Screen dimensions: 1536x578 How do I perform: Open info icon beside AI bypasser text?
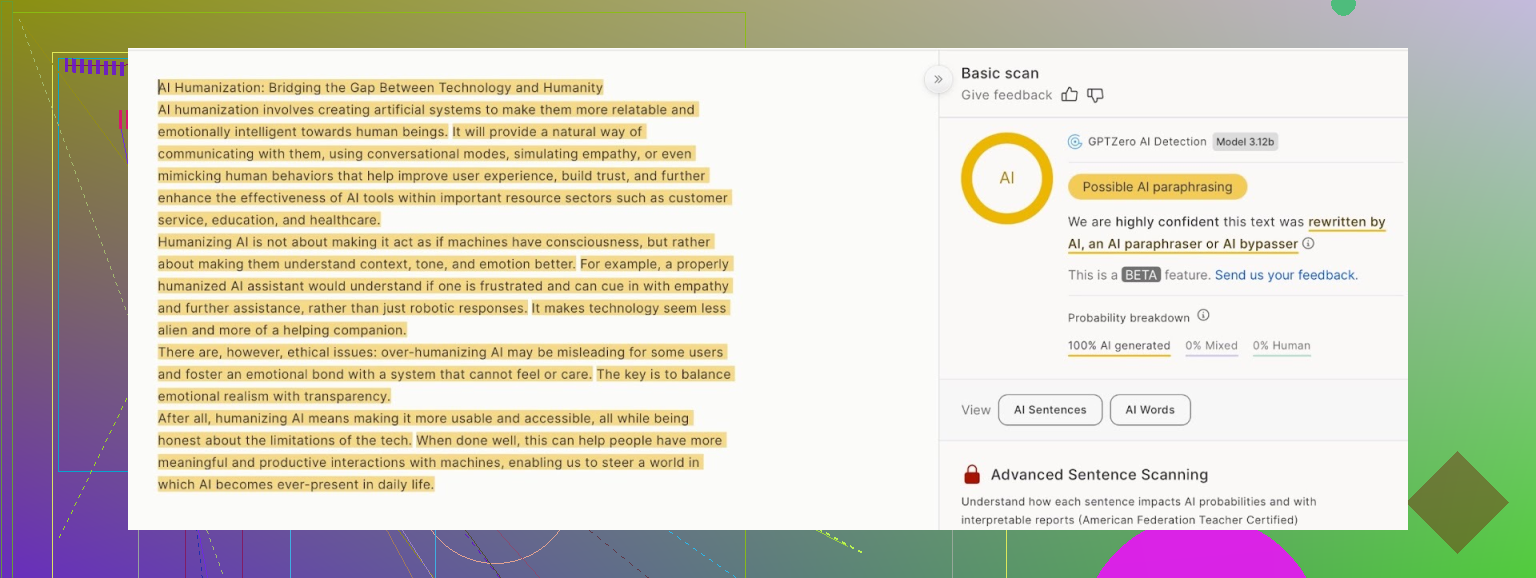tap(1308, 244)
